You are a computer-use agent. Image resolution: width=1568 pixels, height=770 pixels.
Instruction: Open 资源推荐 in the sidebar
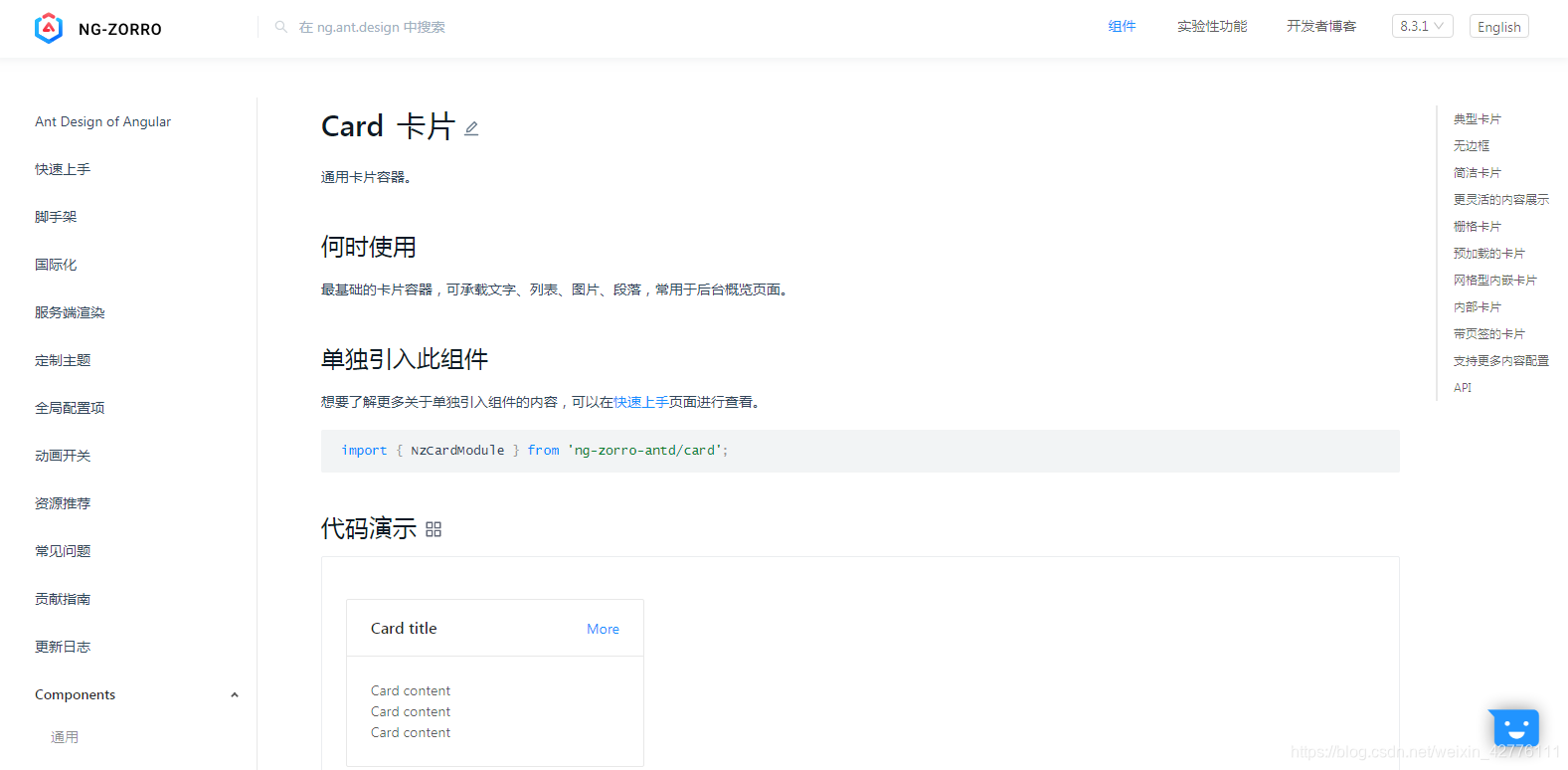point(63,503)
